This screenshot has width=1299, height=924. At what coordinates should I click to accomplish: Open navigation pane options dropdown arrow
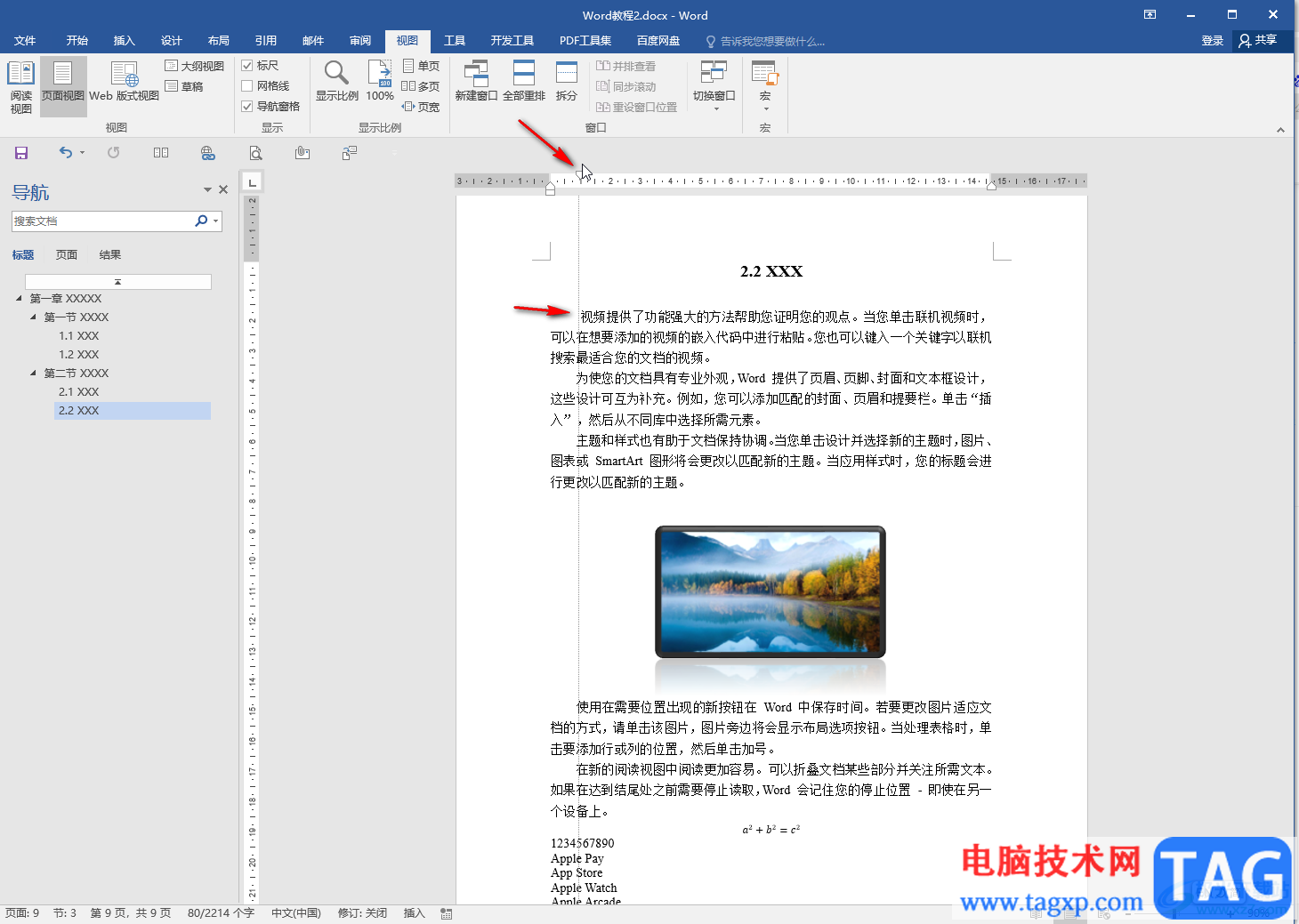(207, 189)
